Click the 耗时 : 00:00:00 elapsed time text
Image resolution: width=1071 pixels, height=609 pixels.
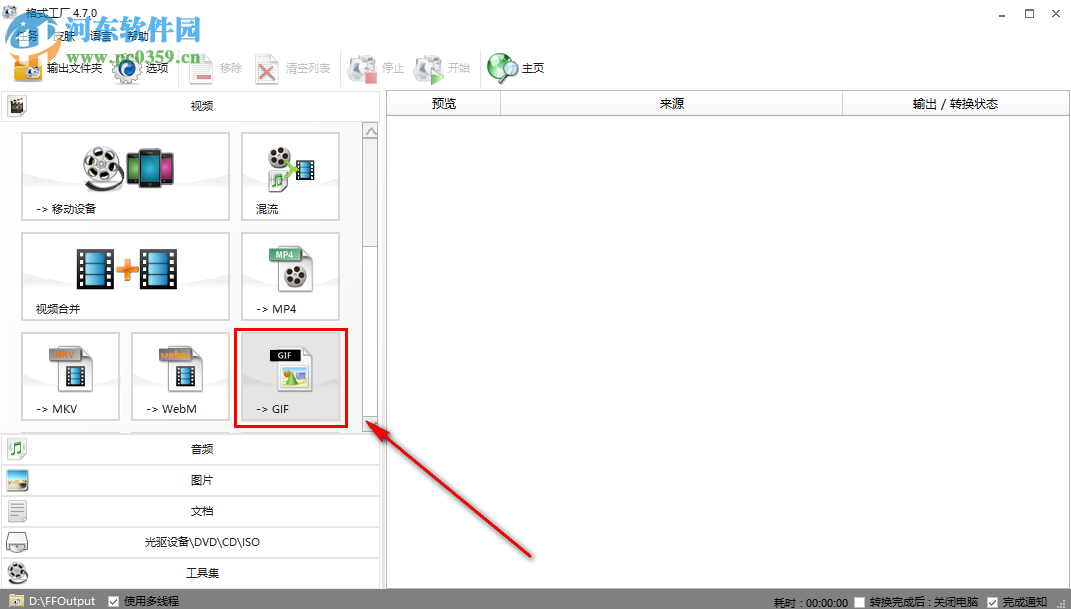tap(811, 603)
